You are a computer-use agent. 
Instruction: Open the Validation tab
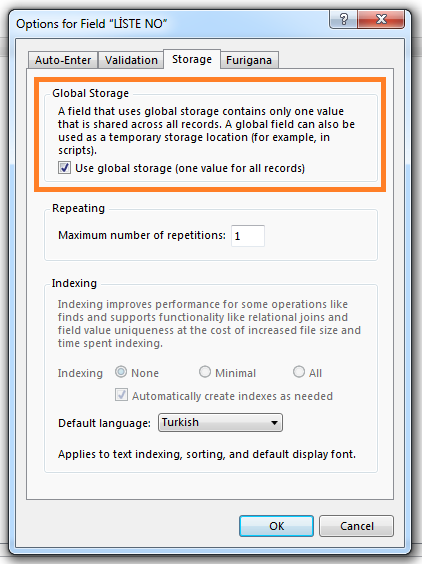[x=131, y=60]
